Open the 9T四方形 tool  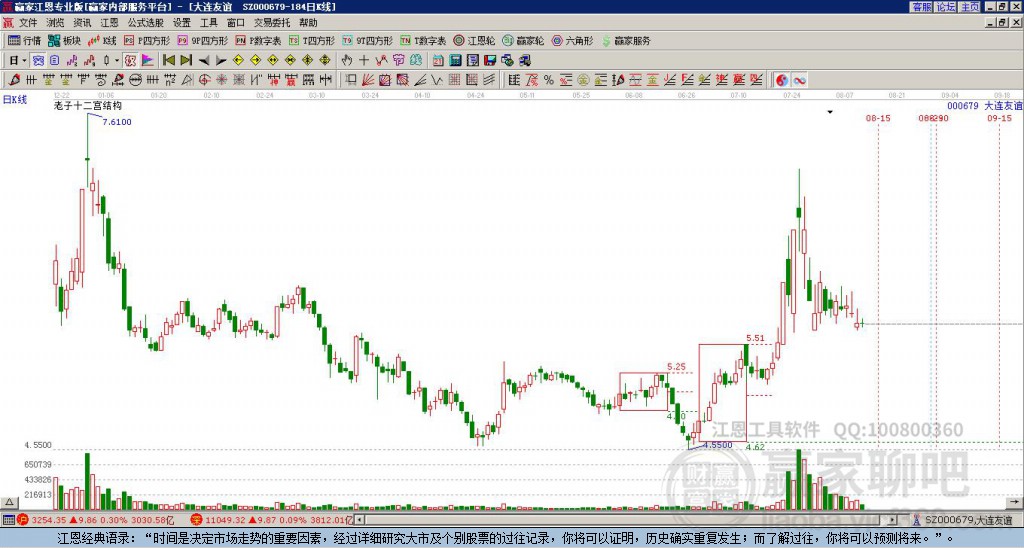[367, 40]
